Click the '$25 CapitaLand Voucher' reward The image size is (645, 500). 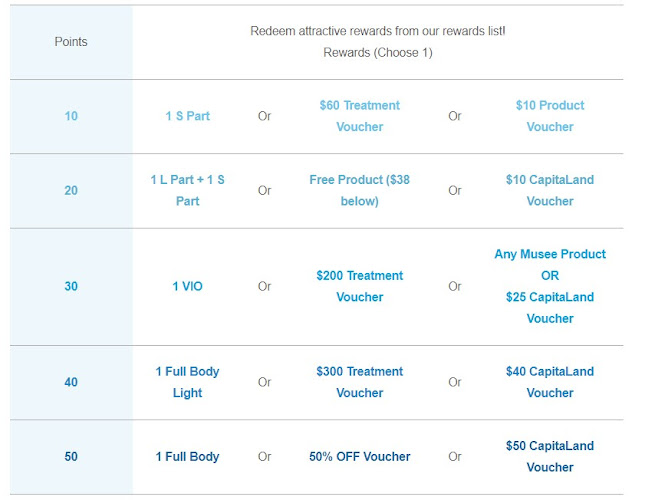(550, 308)
